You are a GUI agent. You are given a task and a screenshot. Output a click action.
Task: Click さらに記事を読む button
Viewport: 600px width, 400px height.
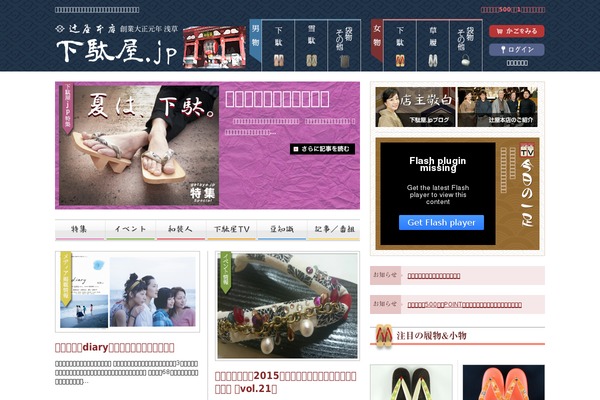click(322, 149)
